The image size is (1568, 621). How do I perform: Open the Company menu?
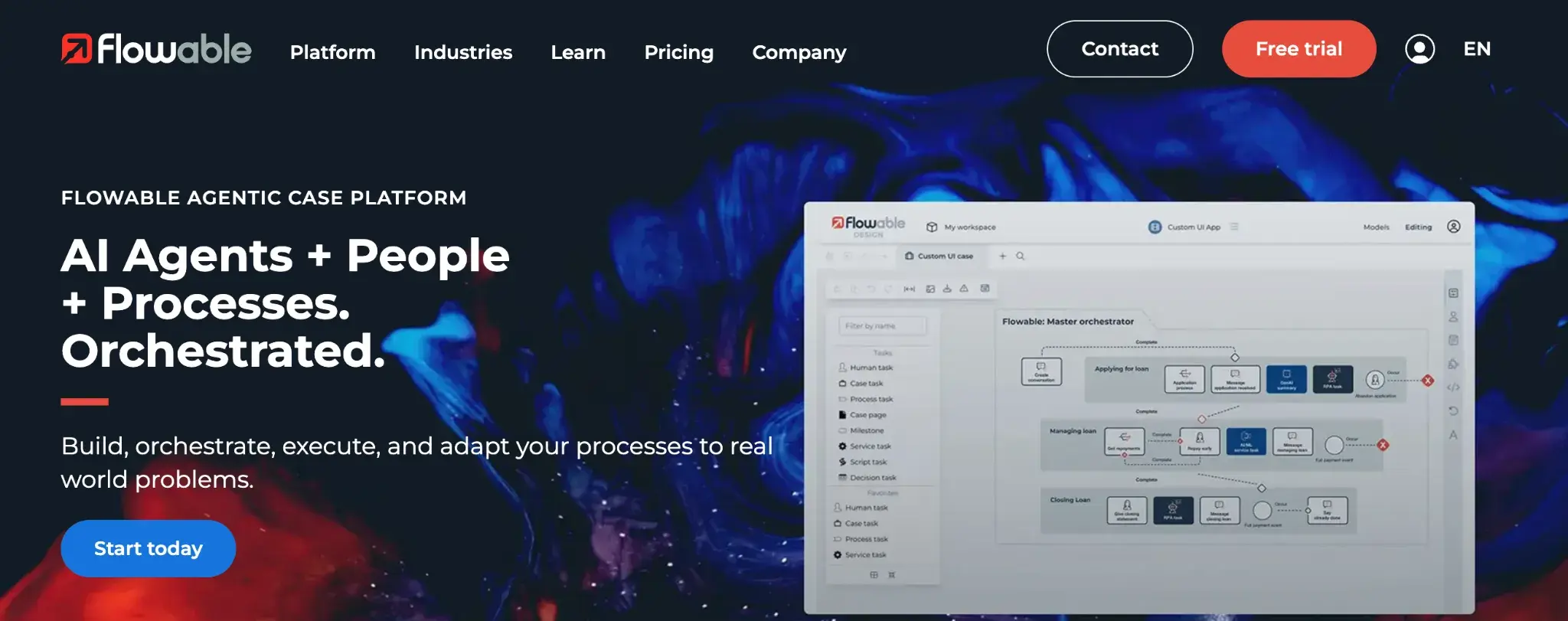coord(799,52)
